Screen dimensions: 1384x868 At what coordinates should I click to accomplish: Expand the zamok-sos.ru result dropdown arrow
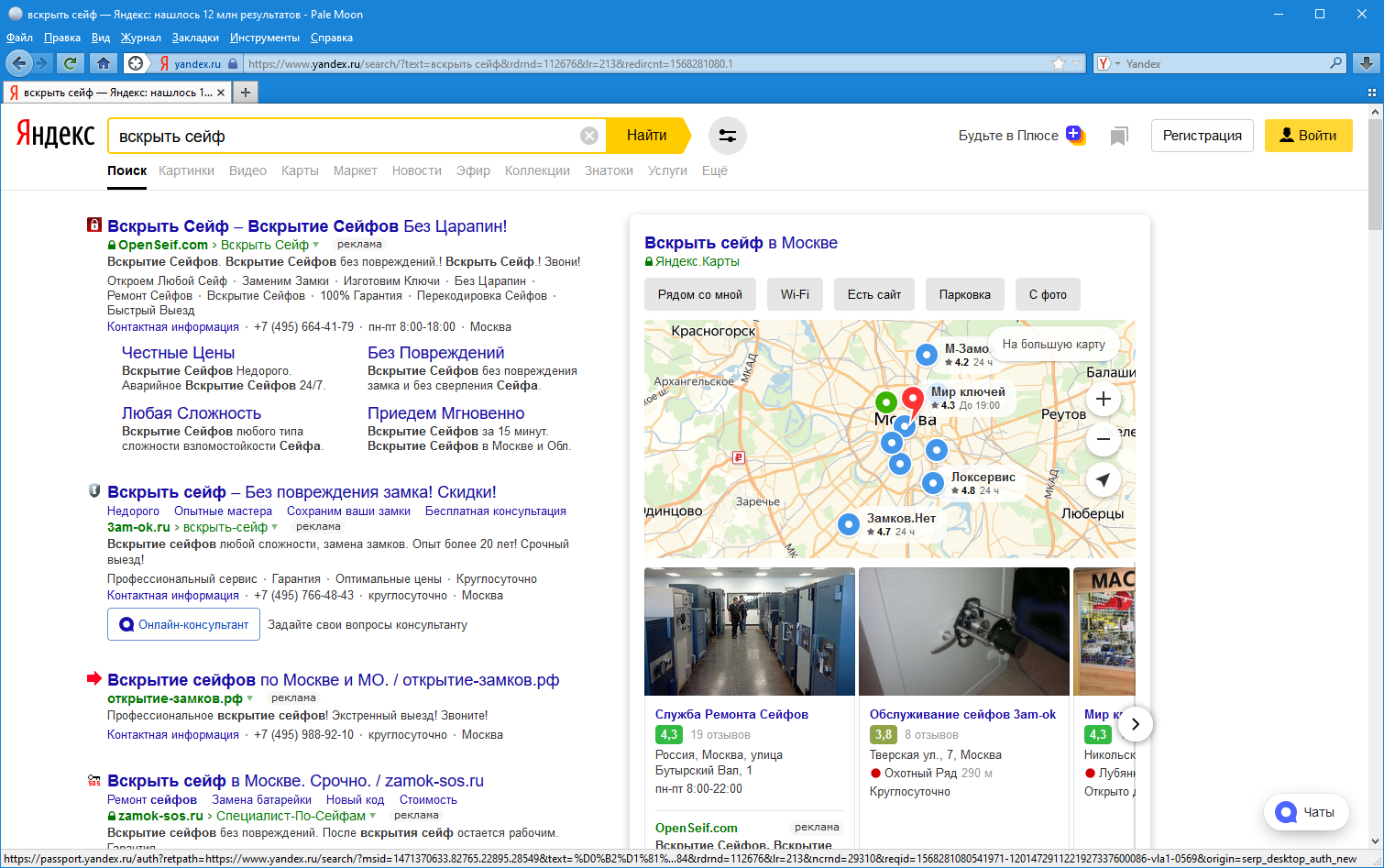373,816
